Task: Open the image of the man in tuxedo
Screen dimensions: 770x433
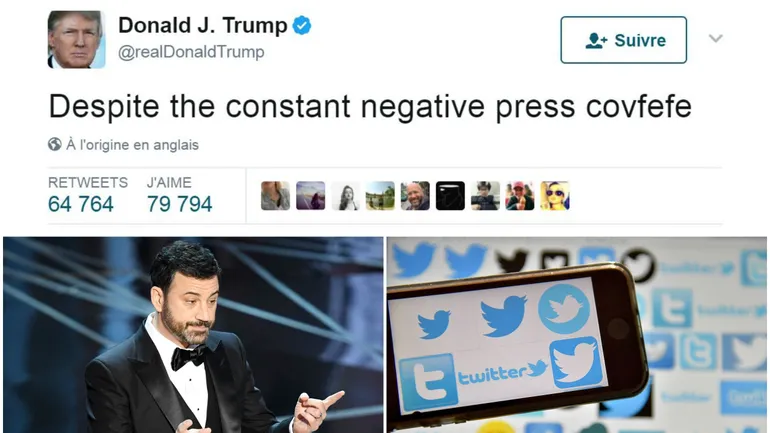Action: tap(193, 335)
